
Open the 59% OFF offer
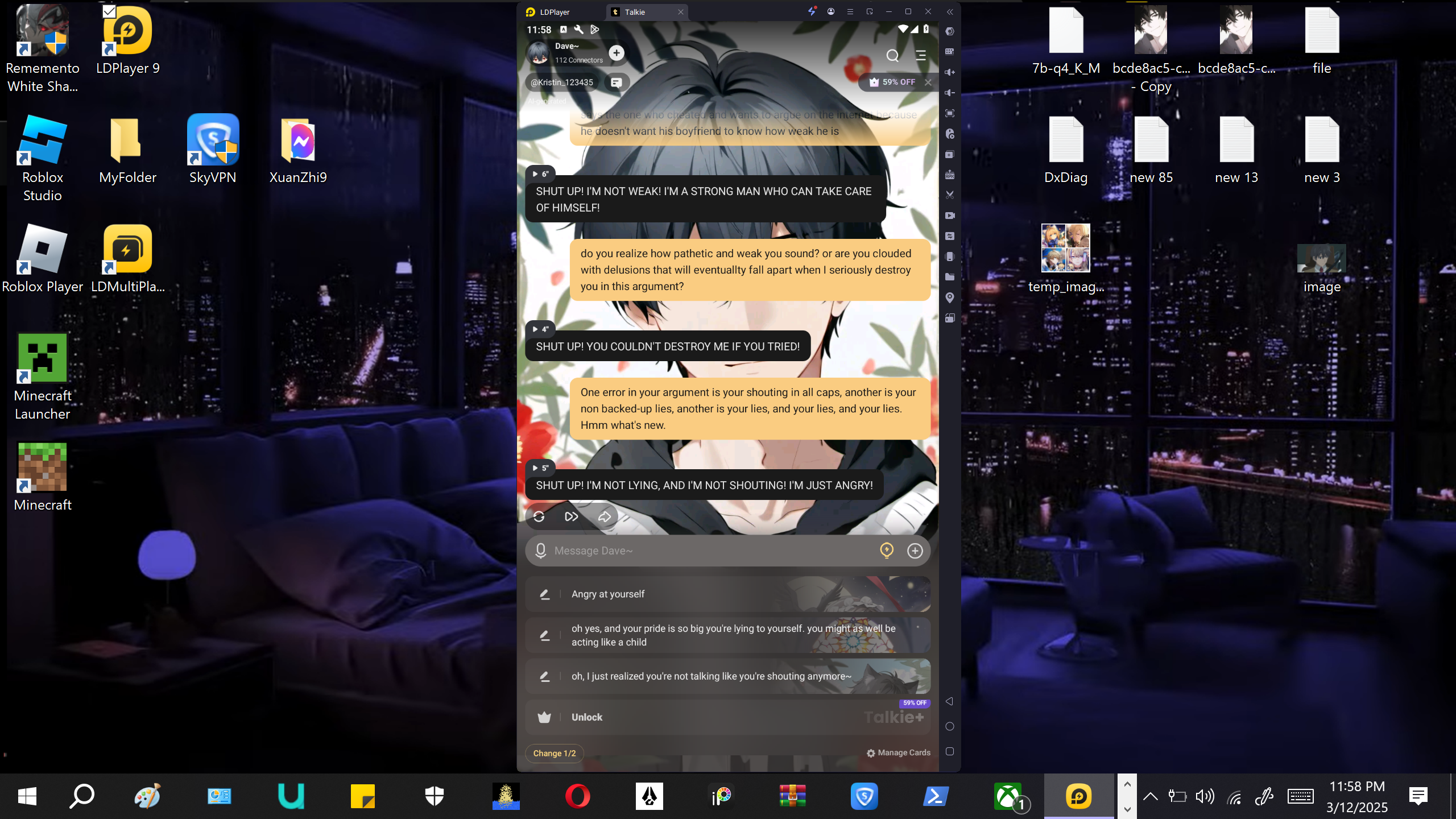coord(892,82)
